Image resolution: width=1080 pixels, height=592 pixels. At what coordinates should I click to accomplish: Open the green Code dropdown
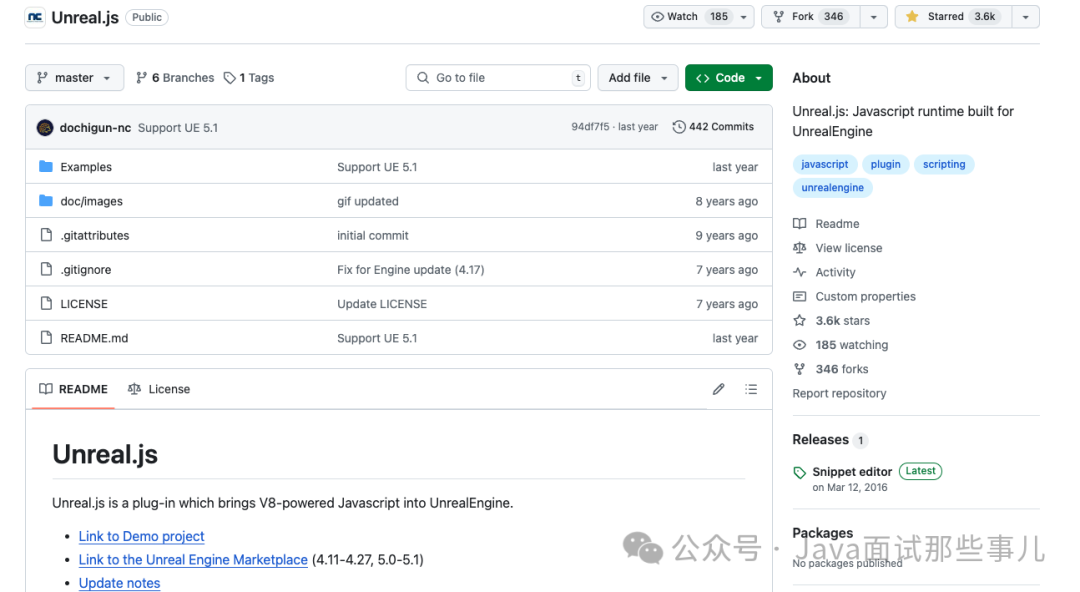pyautogui.click(x=729, y=78)
